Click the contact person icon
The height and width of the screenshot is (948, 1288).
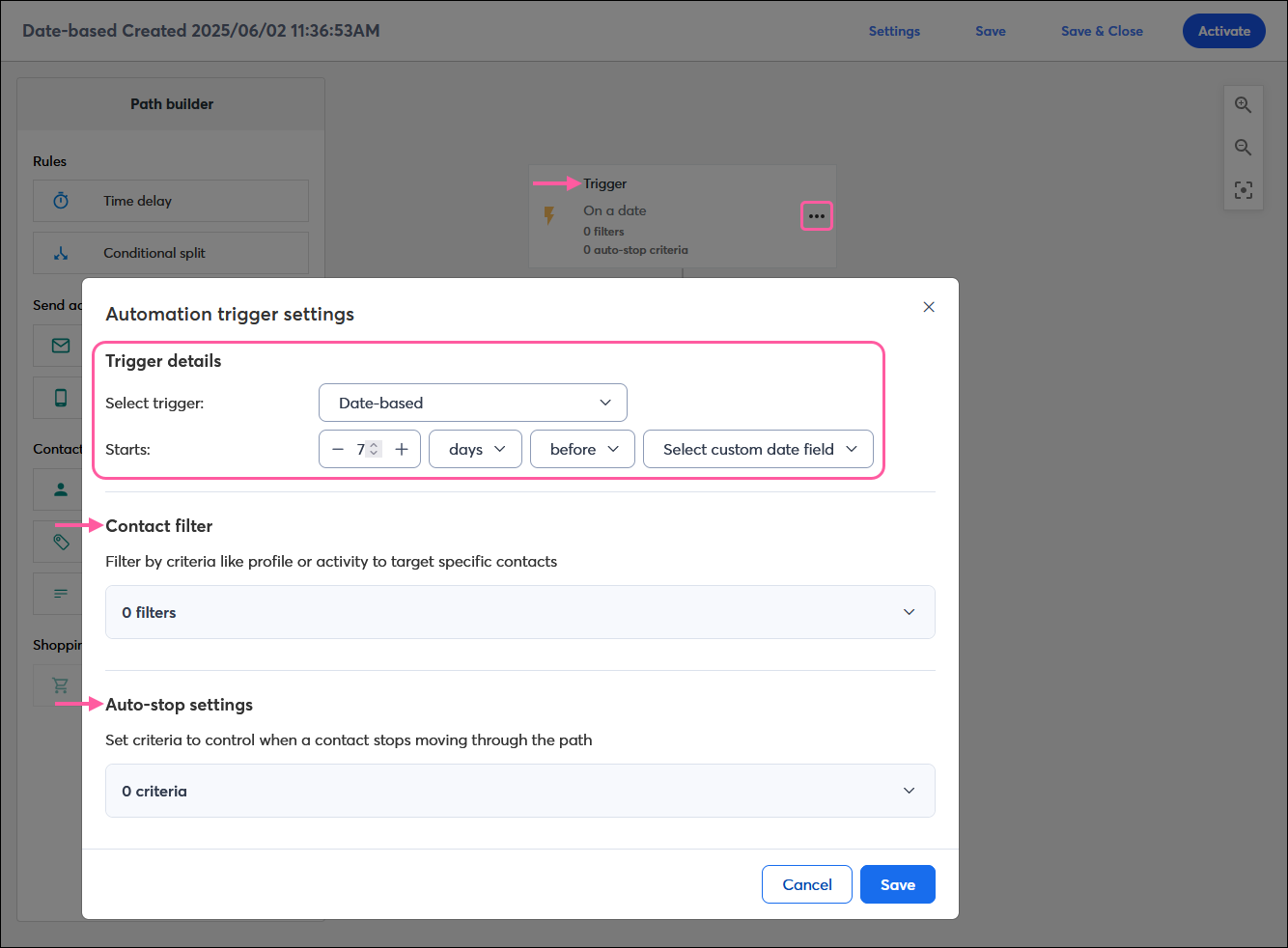point(61,489)
